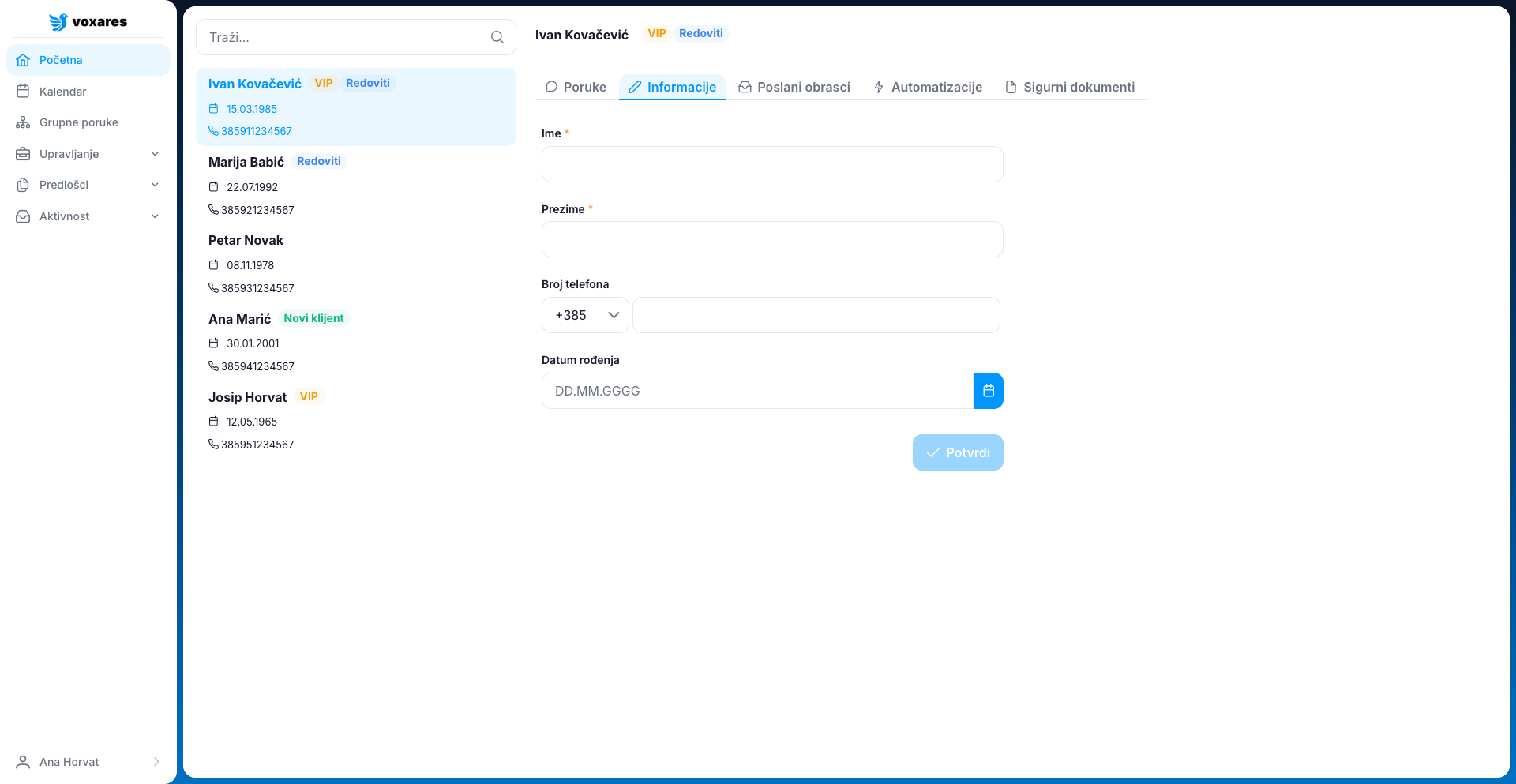
Task: Go to Grupne poruke in sidebar
Action: click(78, 122)
